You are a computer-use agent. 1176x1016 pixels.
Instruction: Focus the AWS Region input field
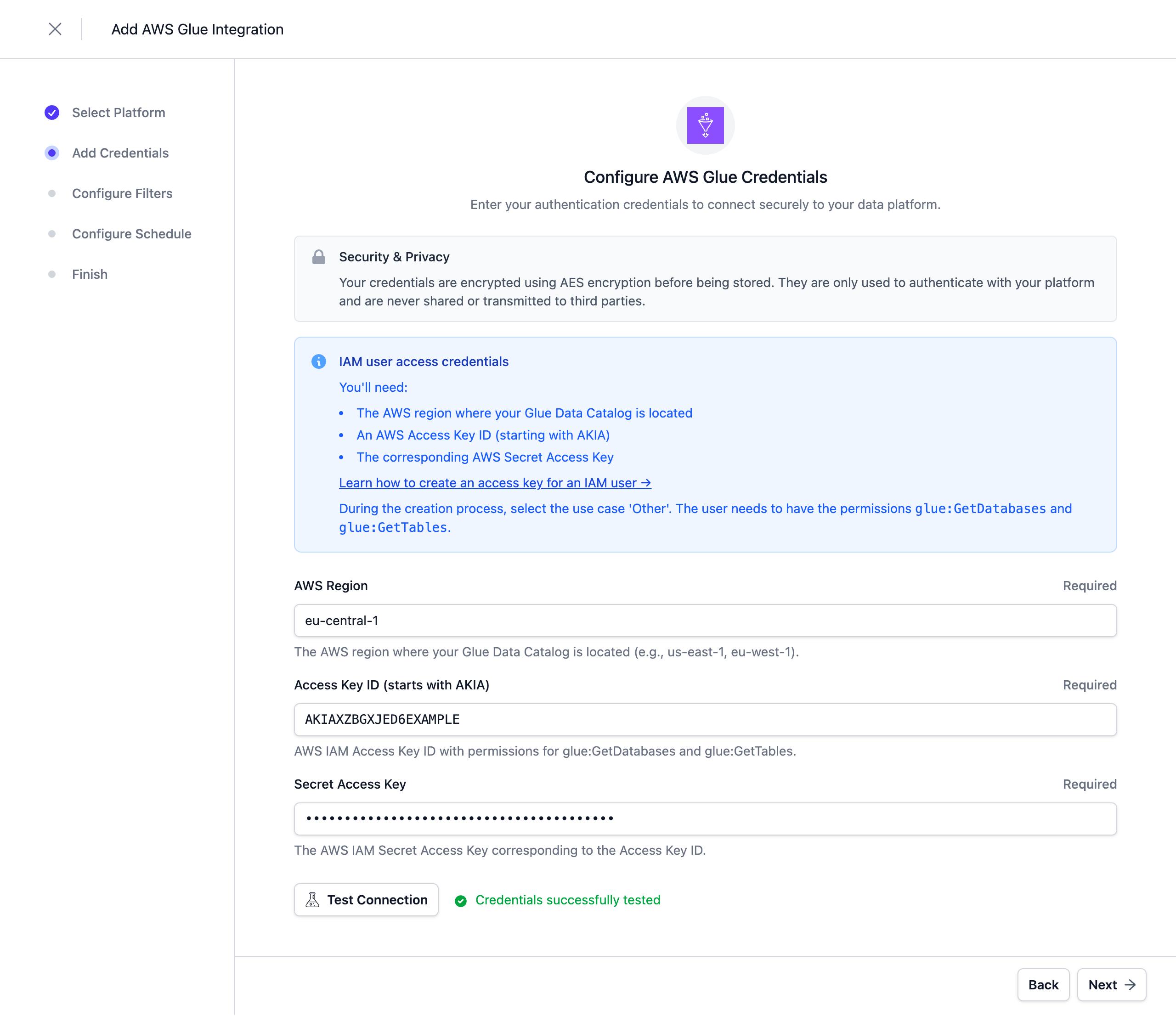tap(705, 621)
